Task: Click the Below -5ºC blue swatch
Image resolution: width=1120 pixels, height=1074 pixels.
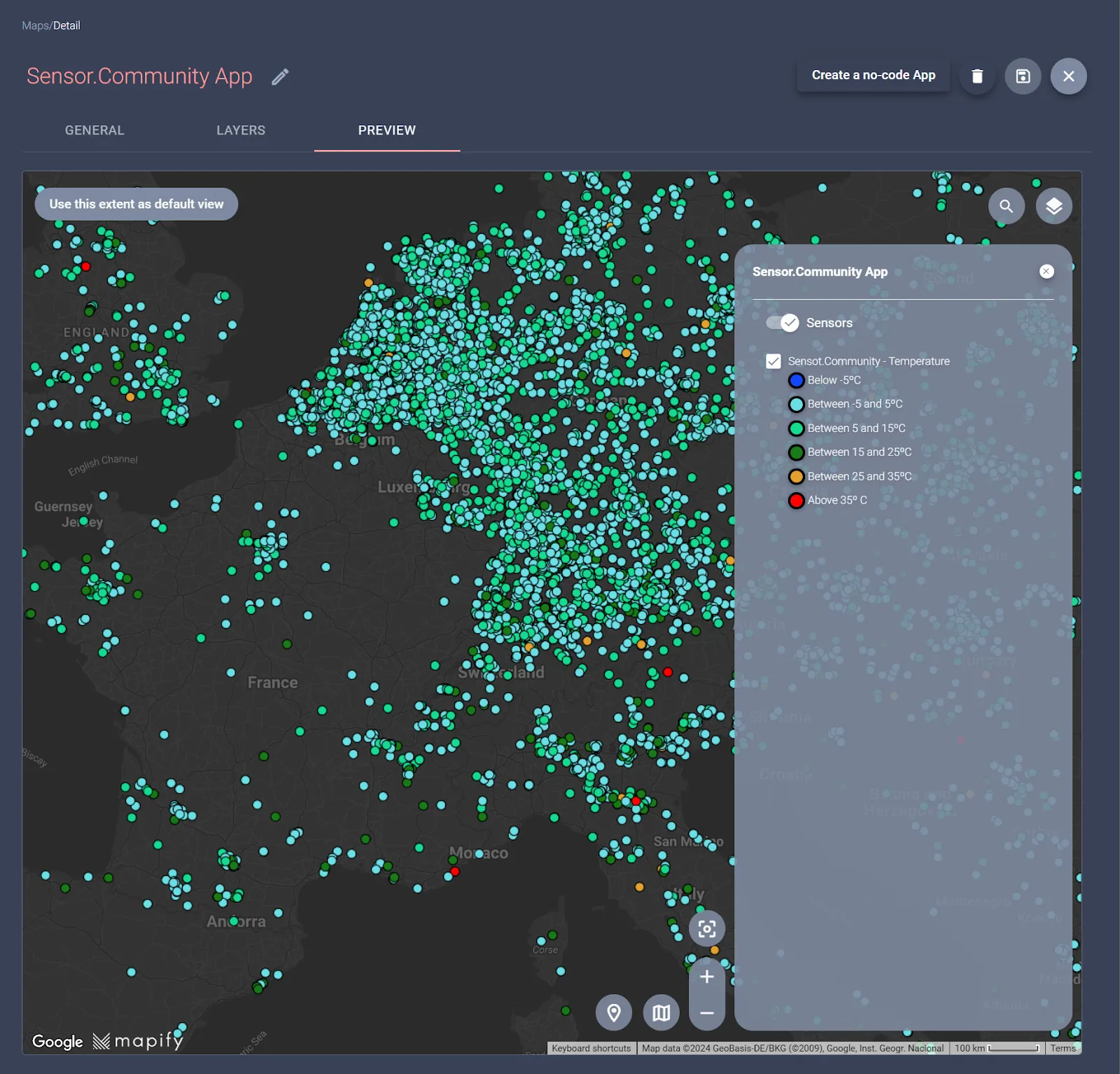Action: [x=796, y=380]
